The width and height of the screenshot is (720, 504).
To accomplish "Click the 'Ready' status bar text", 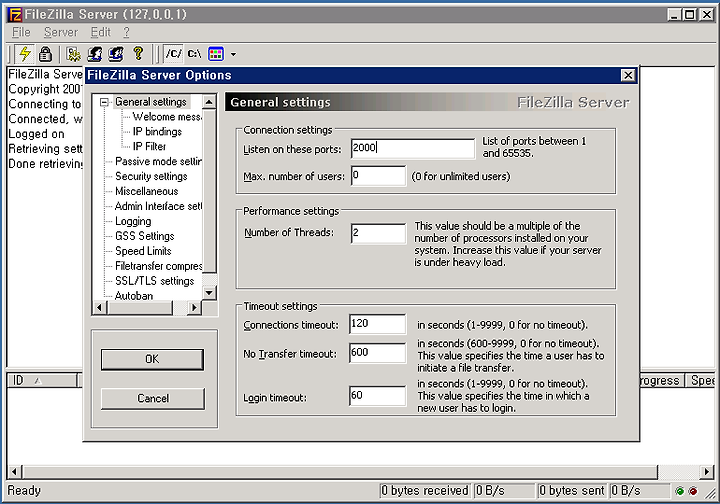I will coord(24,491).
